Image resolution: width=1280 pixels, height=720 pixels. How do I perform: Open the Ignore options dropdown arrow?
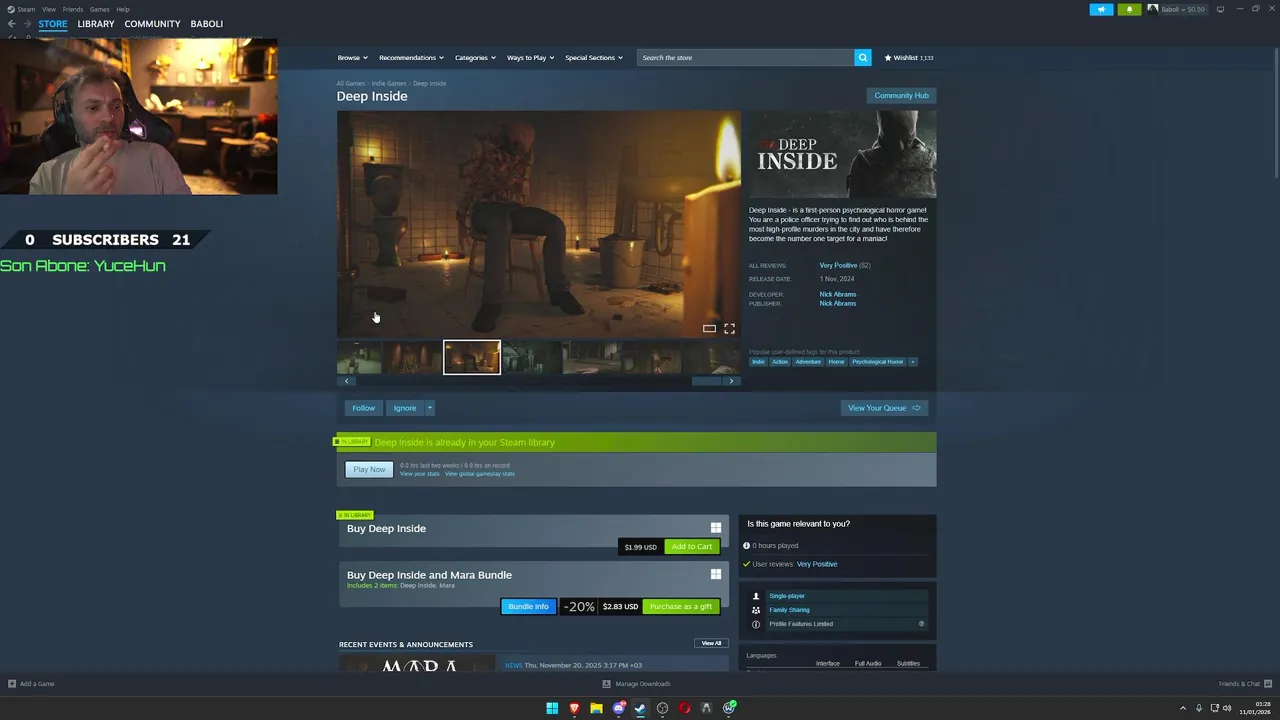tap(430, 408)
